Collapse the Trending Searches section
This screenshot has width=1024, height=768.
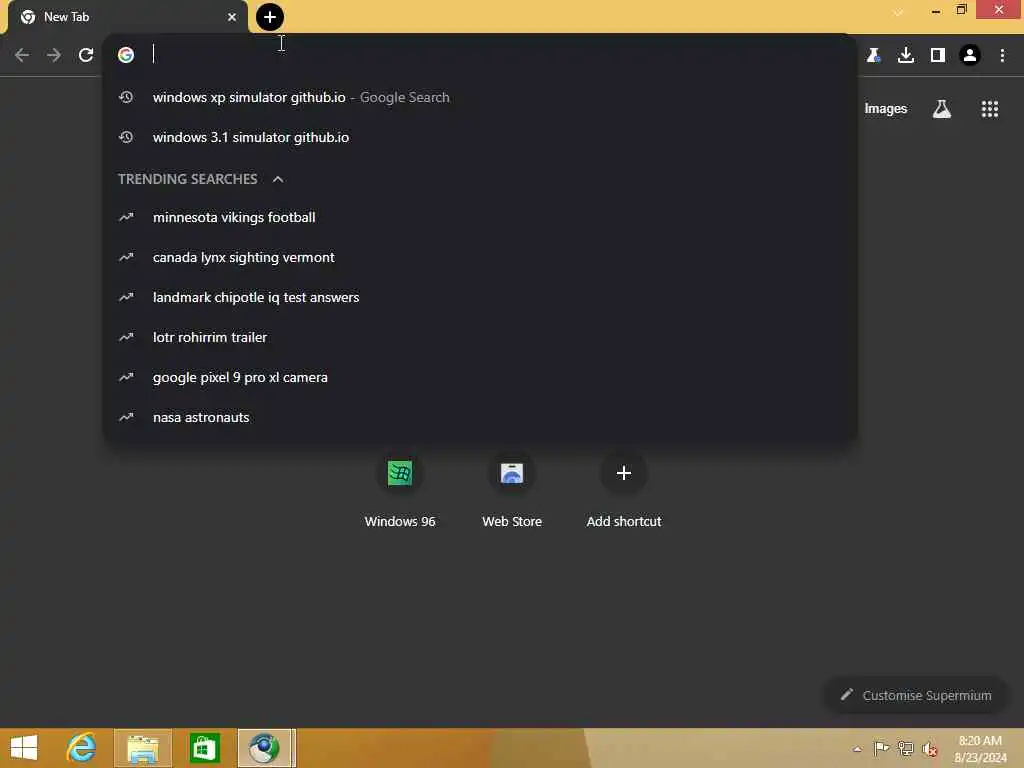[x=278, y=179]
